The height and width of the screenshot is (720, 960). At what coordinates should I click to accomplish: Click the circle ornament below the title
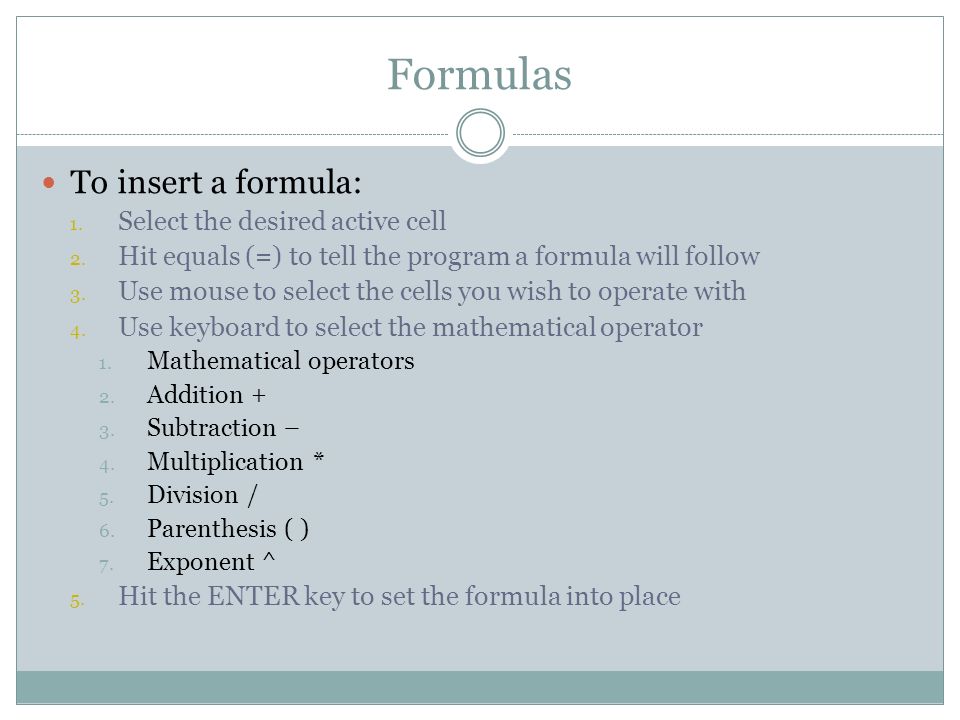(x=481, y=133)
